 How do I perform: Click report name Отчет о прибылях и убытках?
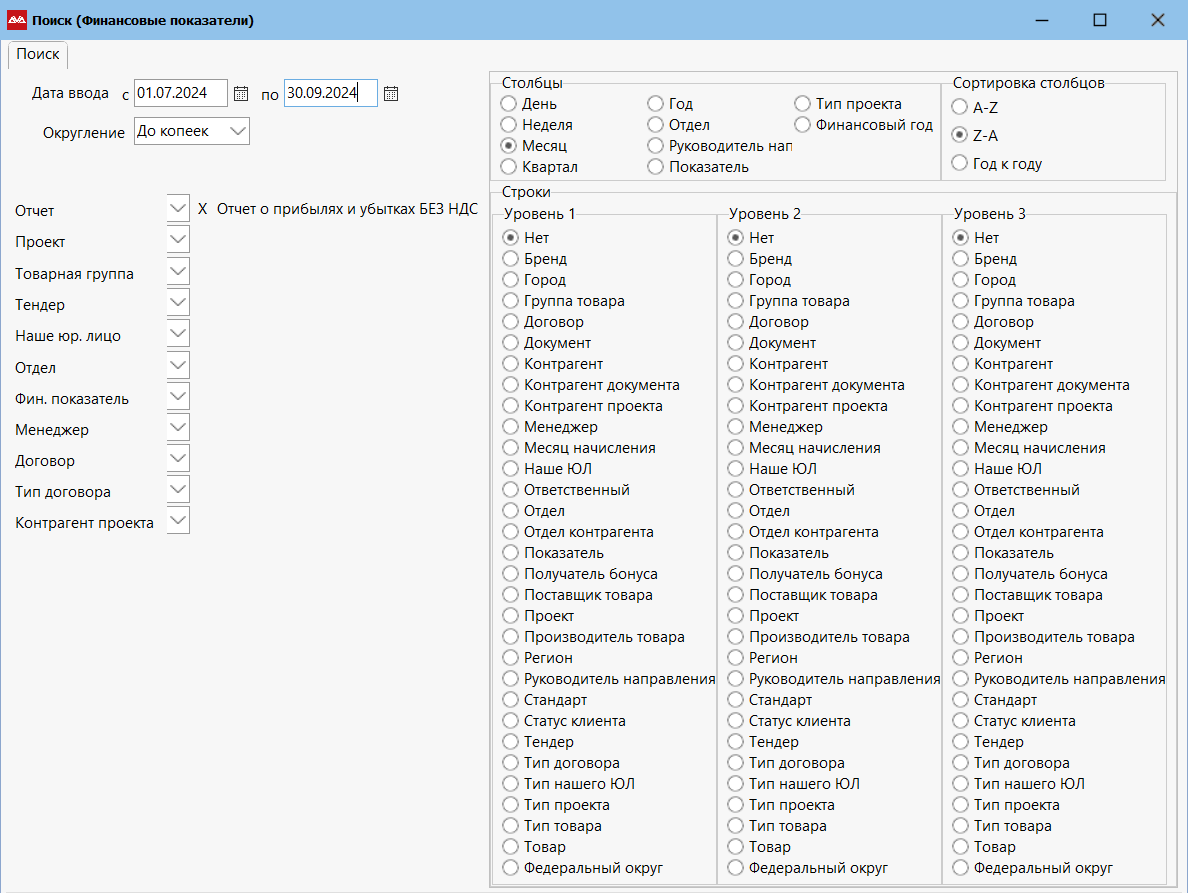coord(347,209)
